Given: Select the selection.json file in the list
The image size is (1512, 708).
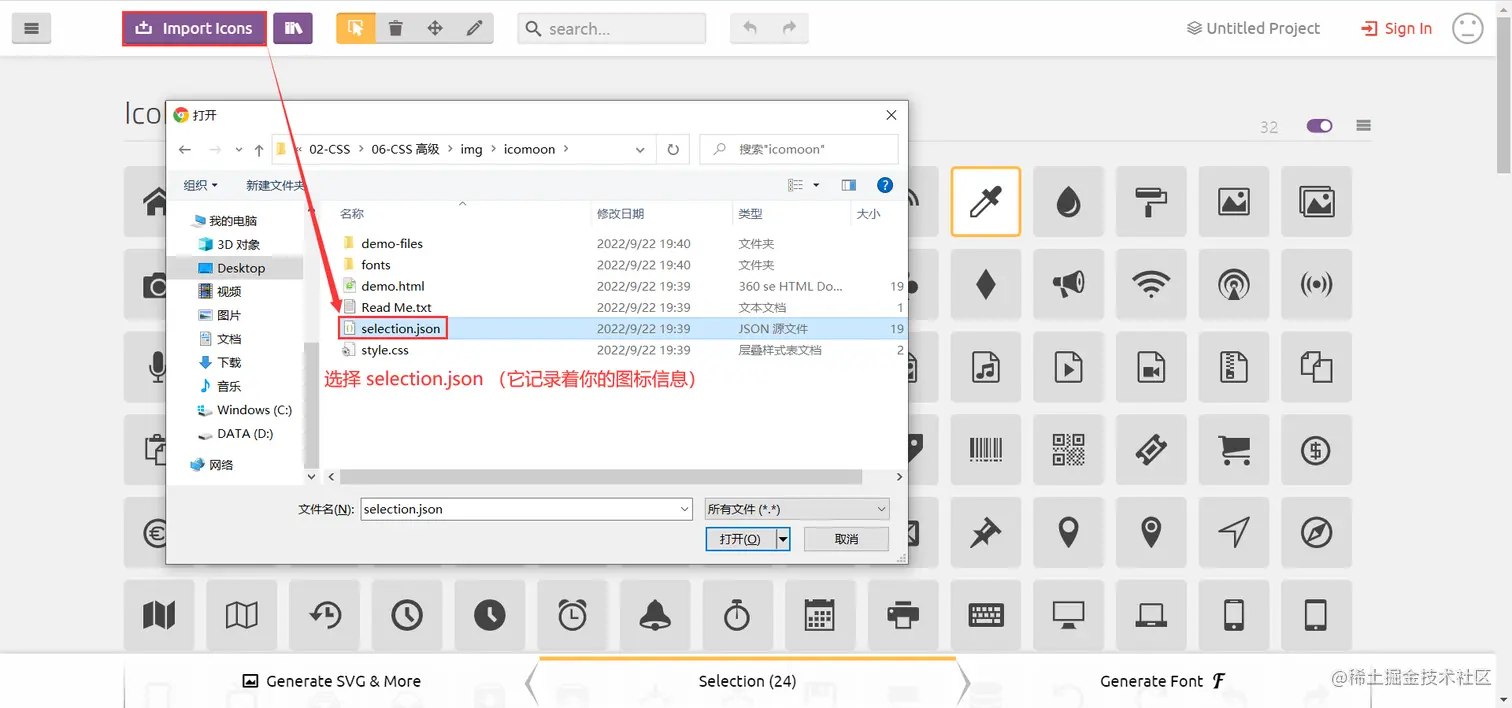Looking at the screenshot, I should pyautogui.click(x=399, y=328).
